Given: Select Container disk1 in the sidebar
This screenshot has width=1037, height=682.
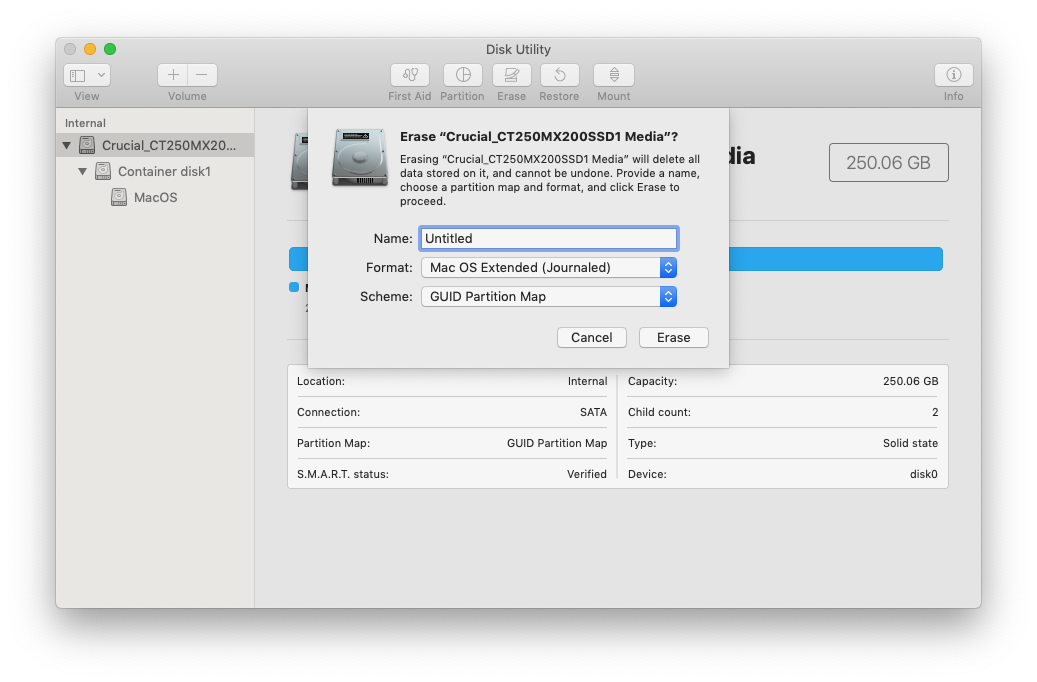Looking at the screenshot, I should [164, 172].
